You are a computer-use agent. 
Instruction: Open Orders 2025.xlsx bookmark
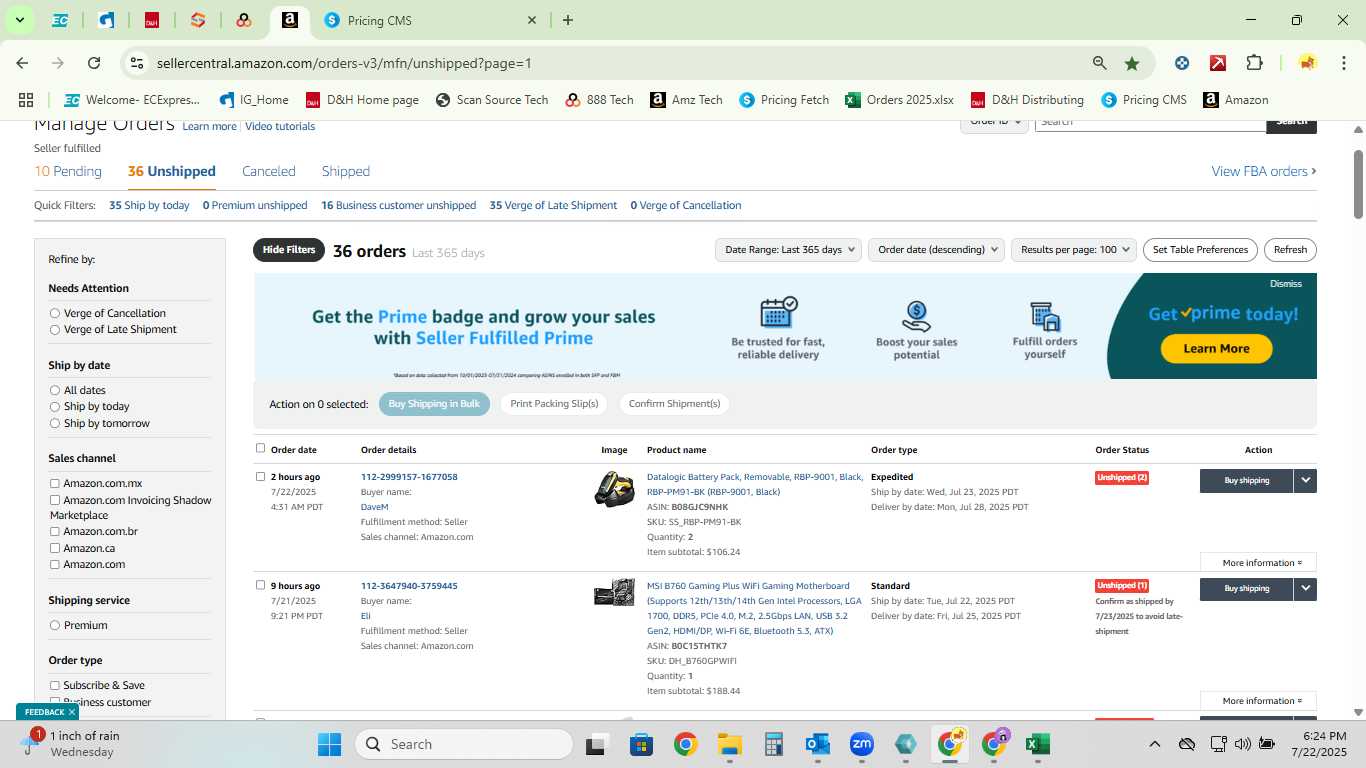[899, 100]
